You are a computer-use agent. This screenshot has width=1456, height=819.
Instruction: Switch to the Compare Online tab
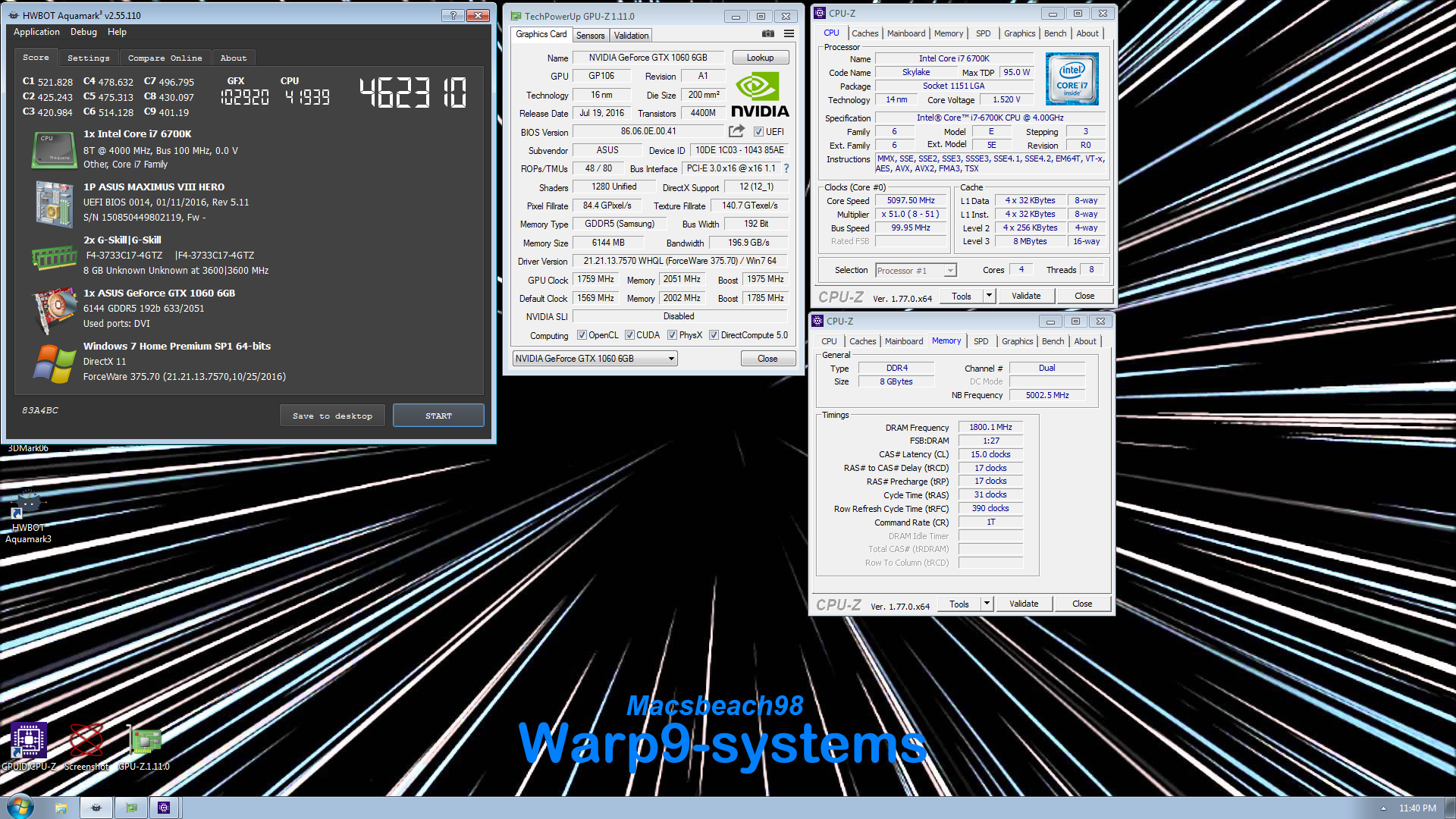(x=165, y=58)
